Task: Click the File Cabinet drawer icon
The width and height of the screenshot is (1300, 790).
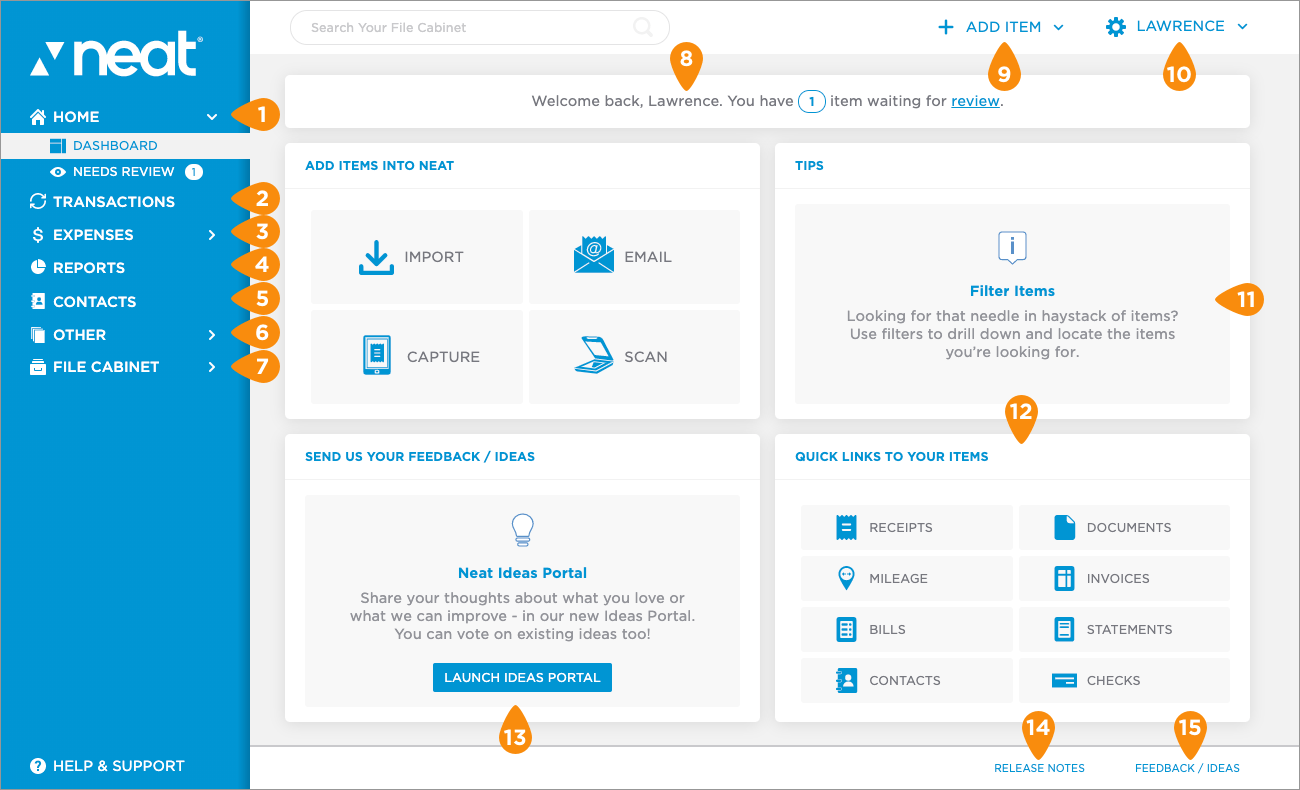Action: tap(38, 366)
